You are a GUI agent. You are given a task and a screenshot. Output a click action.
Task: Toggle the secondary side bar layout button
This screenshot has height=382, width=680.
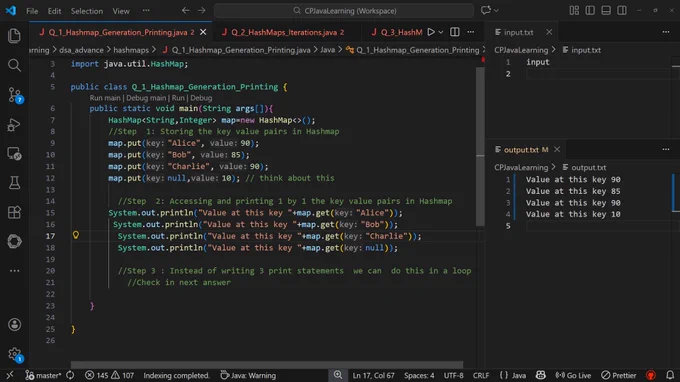622,10
